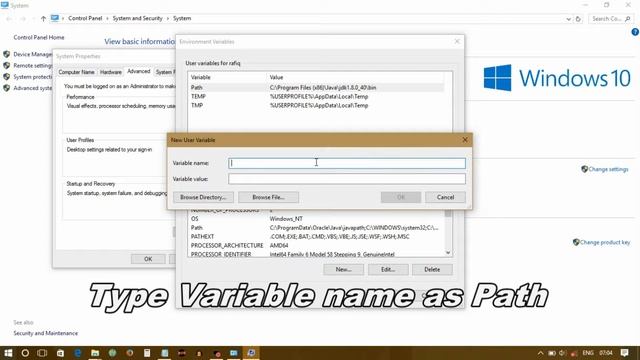Viewport: 640px width, 360px height.
Task: Click Edit button under system variables
Action: [388, 269]
